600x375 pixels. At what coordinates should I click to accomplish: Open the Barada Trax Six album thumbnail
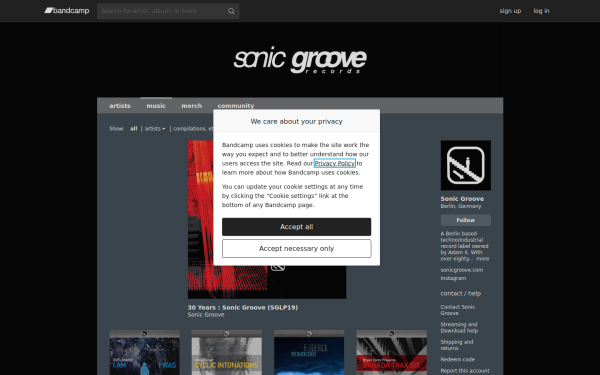[x=391, y=352]
